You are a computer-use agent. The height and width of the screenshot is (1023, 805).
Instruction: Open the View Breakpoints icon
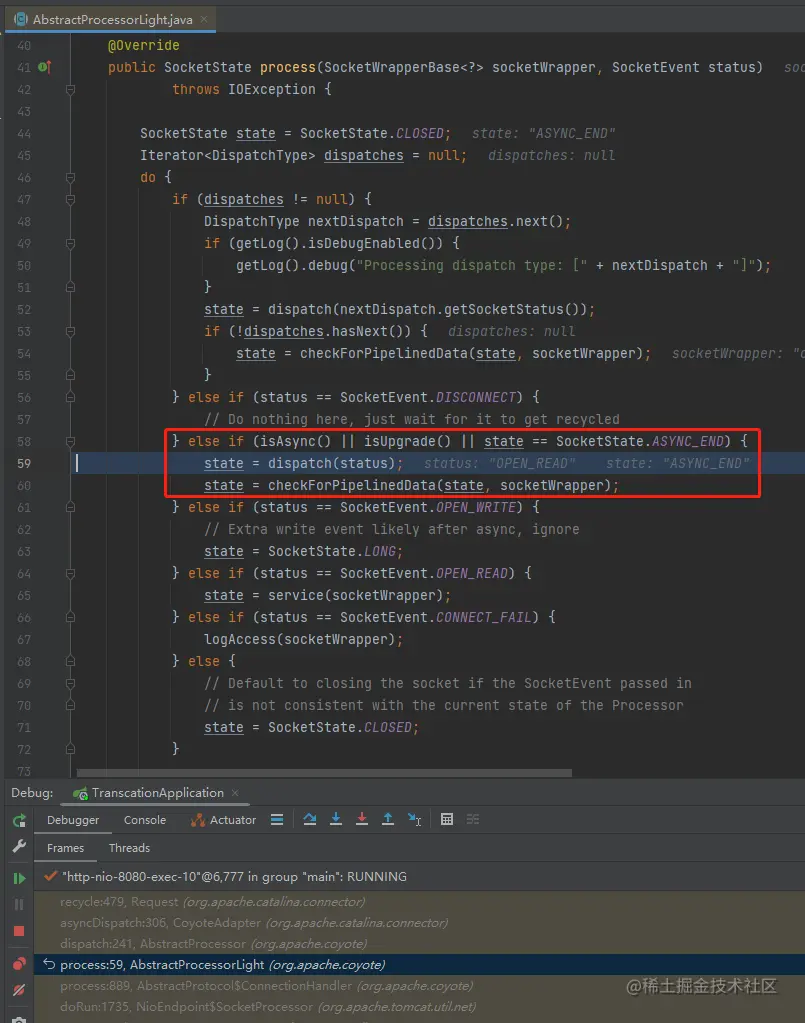coord(19,964)
